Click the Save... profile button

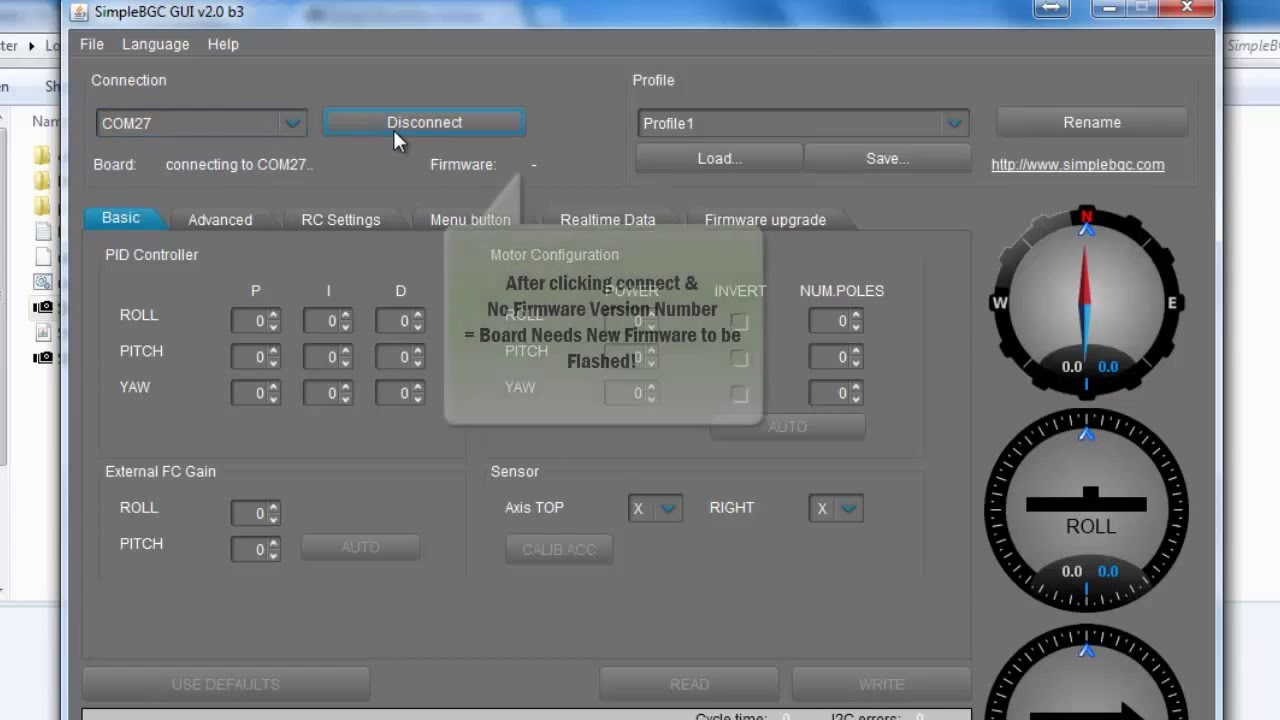pyautogui.click(x=887, y=158)
